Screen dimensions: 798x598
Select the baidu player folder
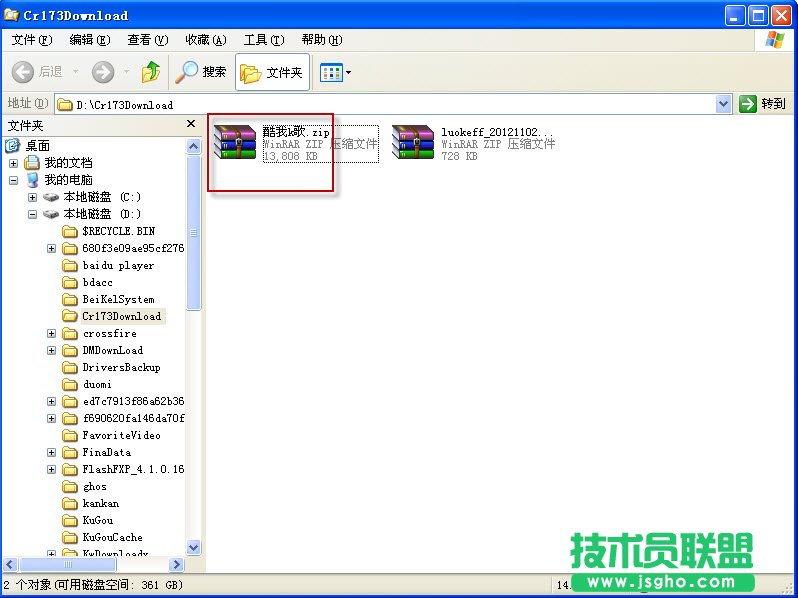click(x=117, y=265)
